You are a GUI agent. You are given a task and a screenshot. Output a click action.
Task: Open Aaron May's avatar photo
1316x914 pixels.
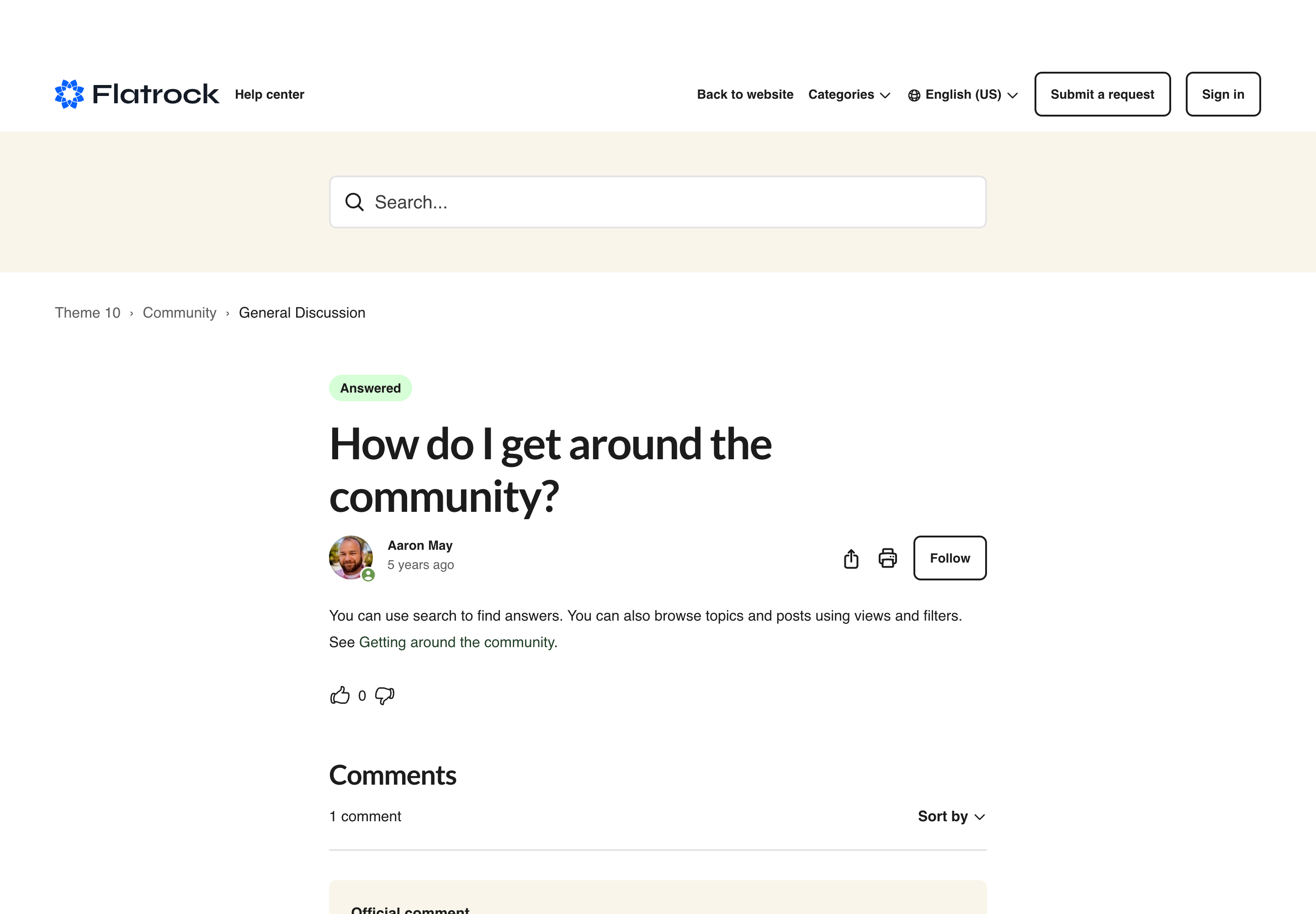[351, 557]
